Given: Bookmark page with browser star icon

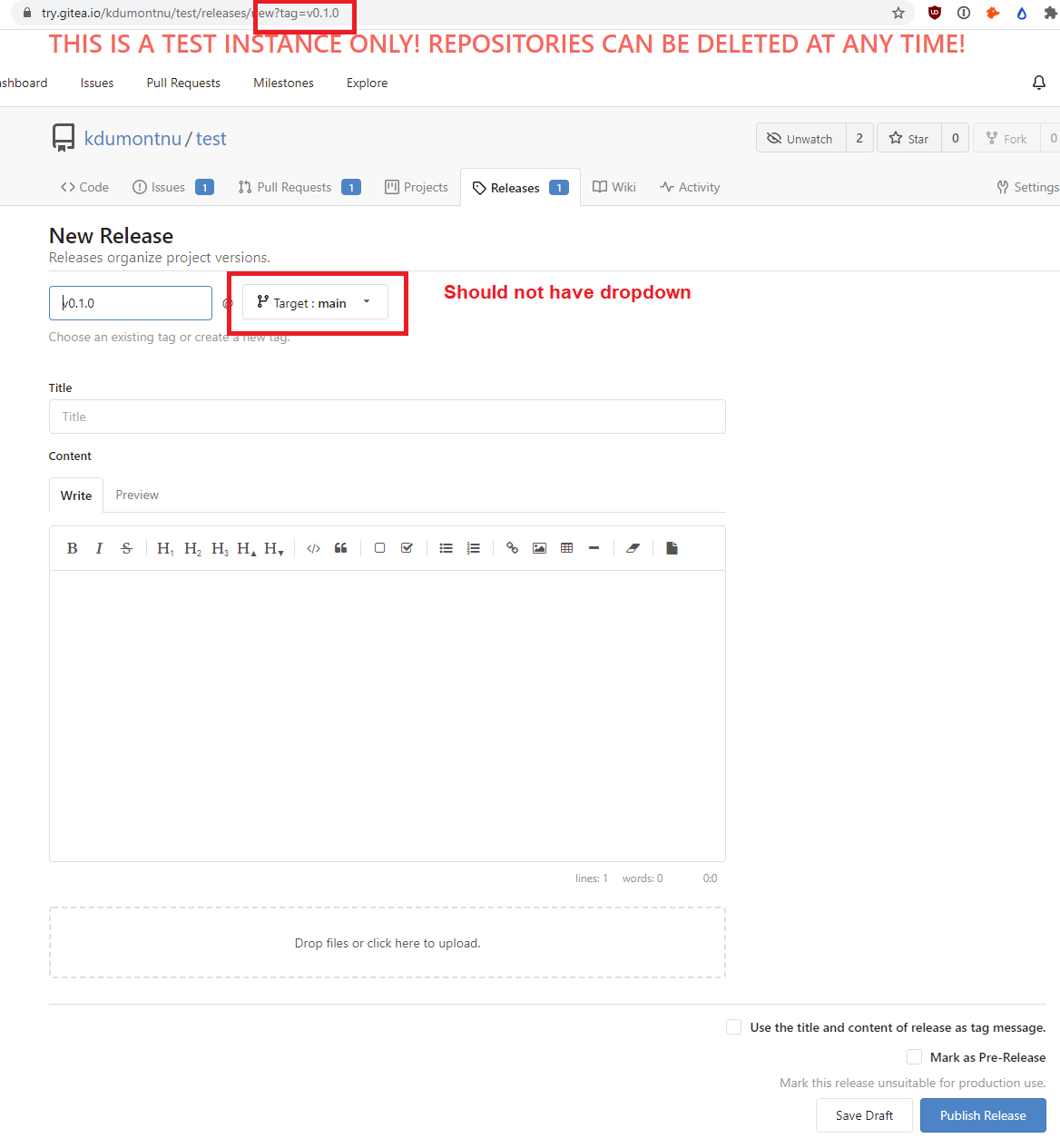Looking at the screenshot, I should [x=898, y=13].
